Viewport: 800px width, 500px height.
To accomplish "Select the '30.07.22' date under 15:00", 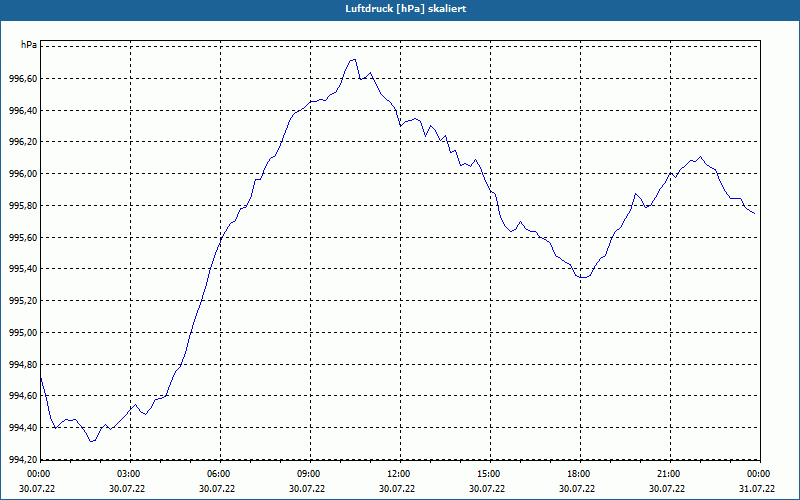I will tap(487, 488).
